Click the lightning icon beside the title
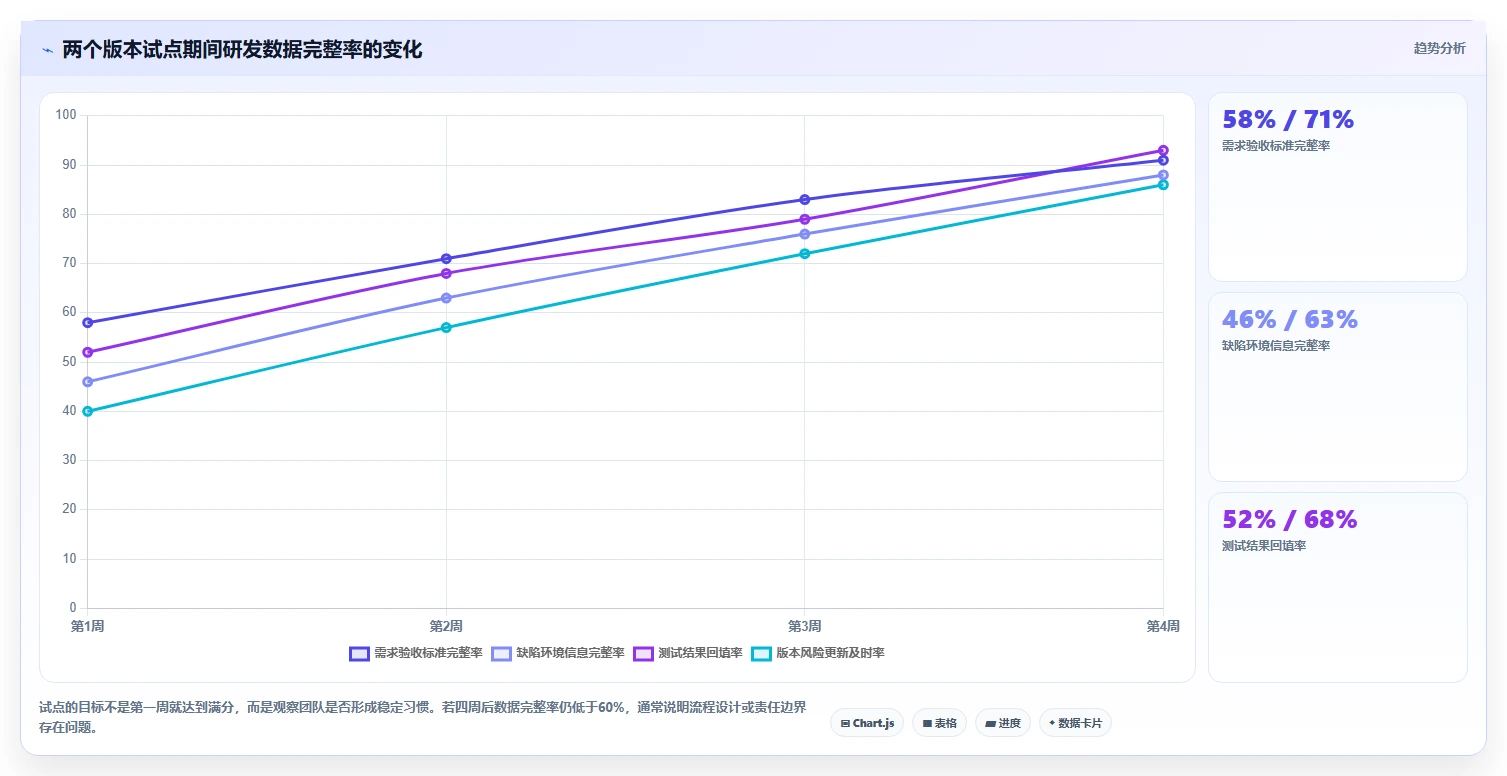Image resolution: width=1507 pixels, height=776 pixels. tap(47, 50)
